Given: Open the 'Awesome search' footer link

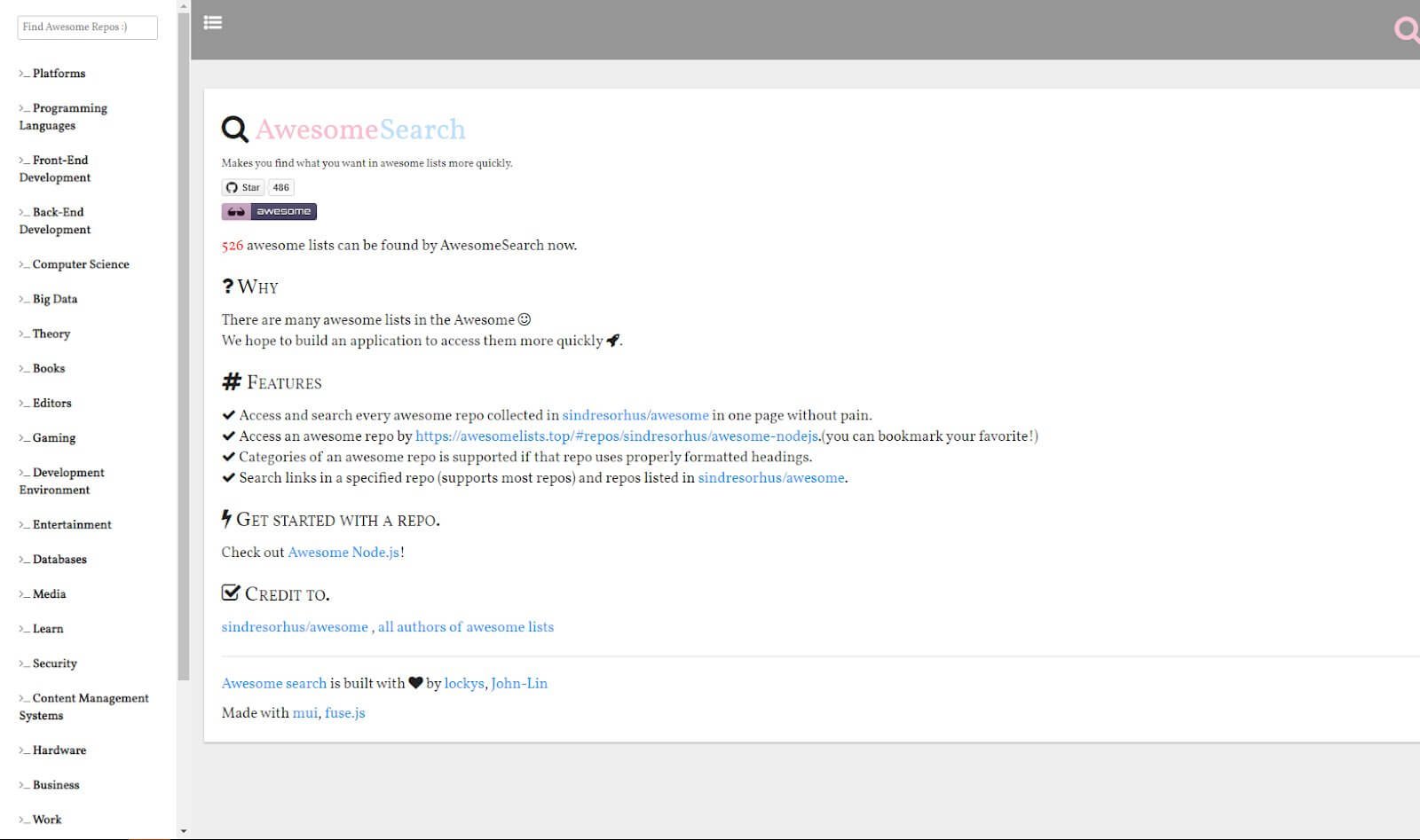Looking at the screenshot, I should [x=274, y=684].
